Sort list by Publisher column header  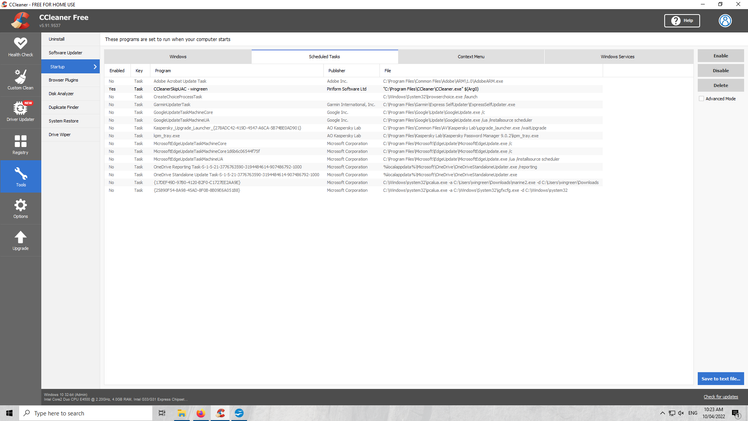337,71
